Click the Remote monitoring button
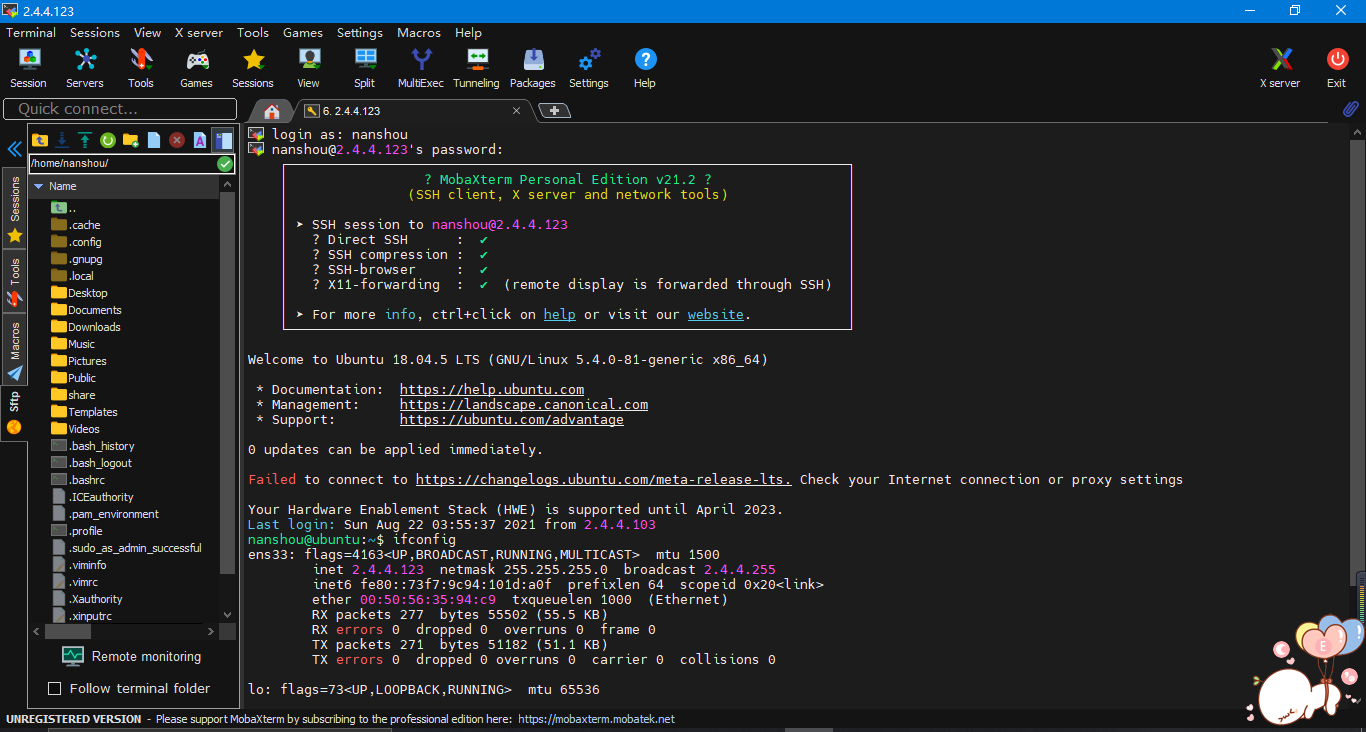 tap(132, 656)
